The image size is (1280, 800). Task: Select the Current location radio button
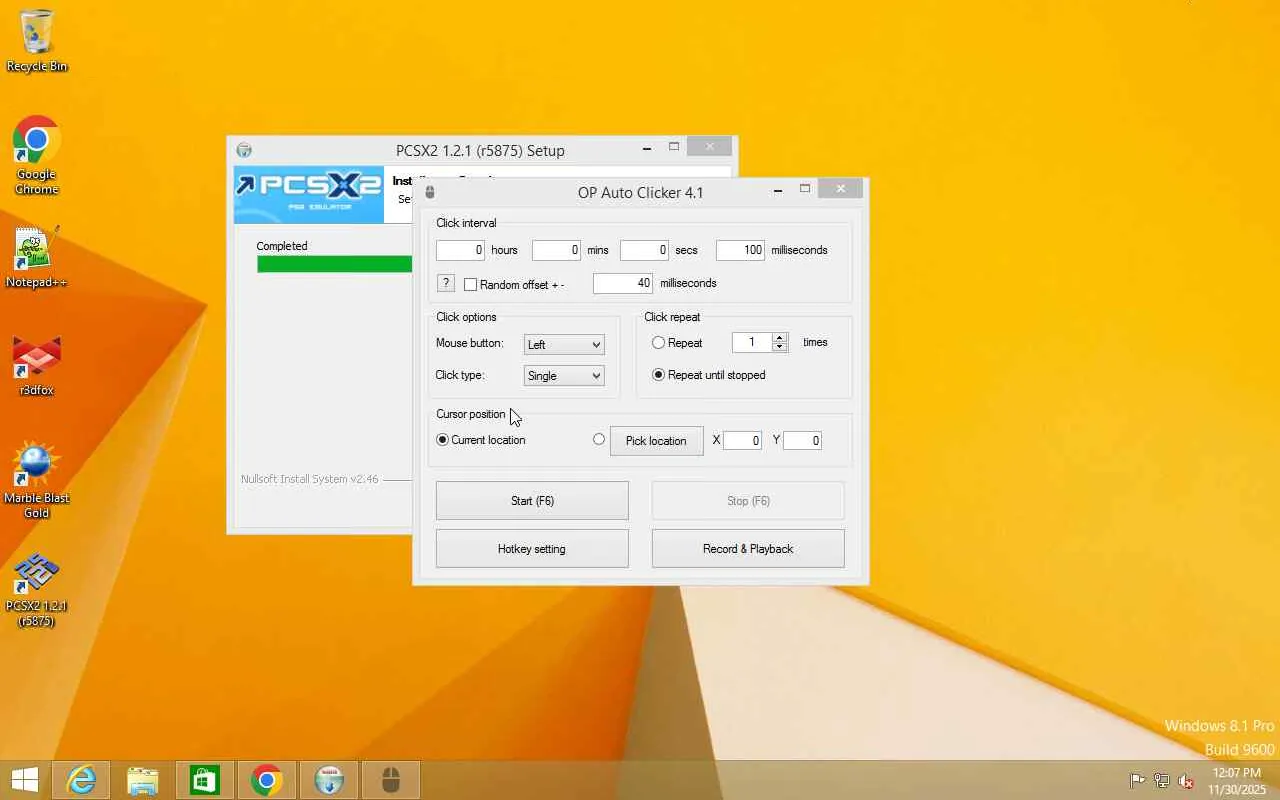(x=442, y=440)
